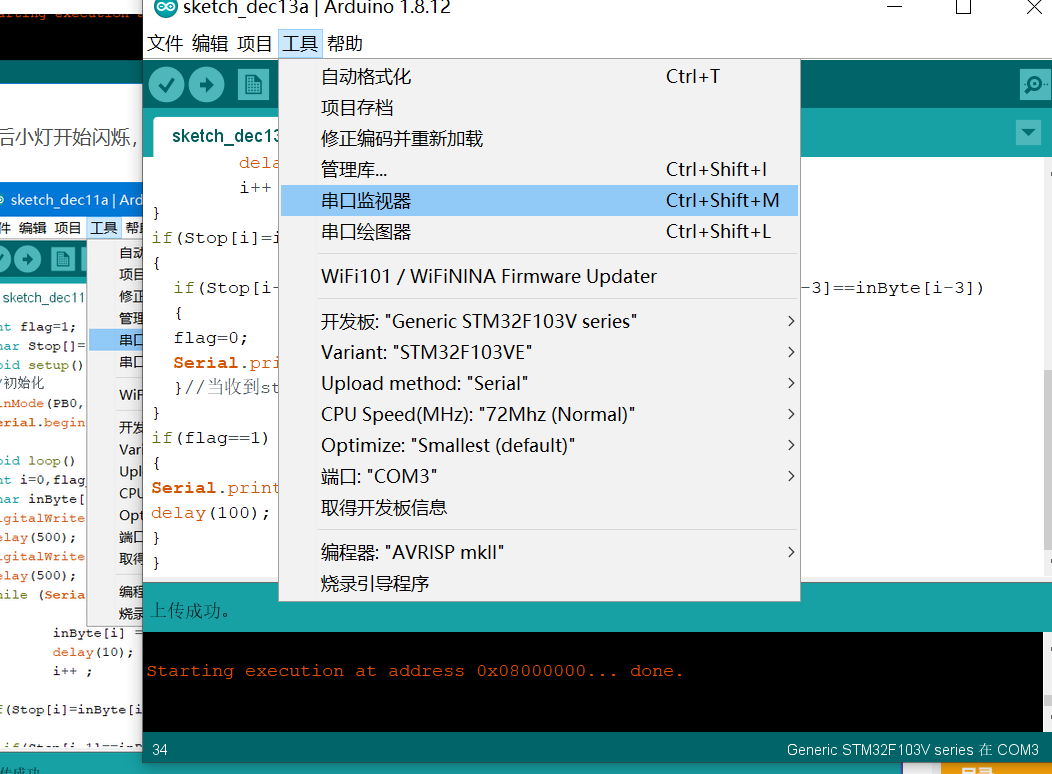The height and width of the screenshot is (774, 1052).
Task: Expand the CPU Speed 72Mhz submenu
Action: pos(539,414)
